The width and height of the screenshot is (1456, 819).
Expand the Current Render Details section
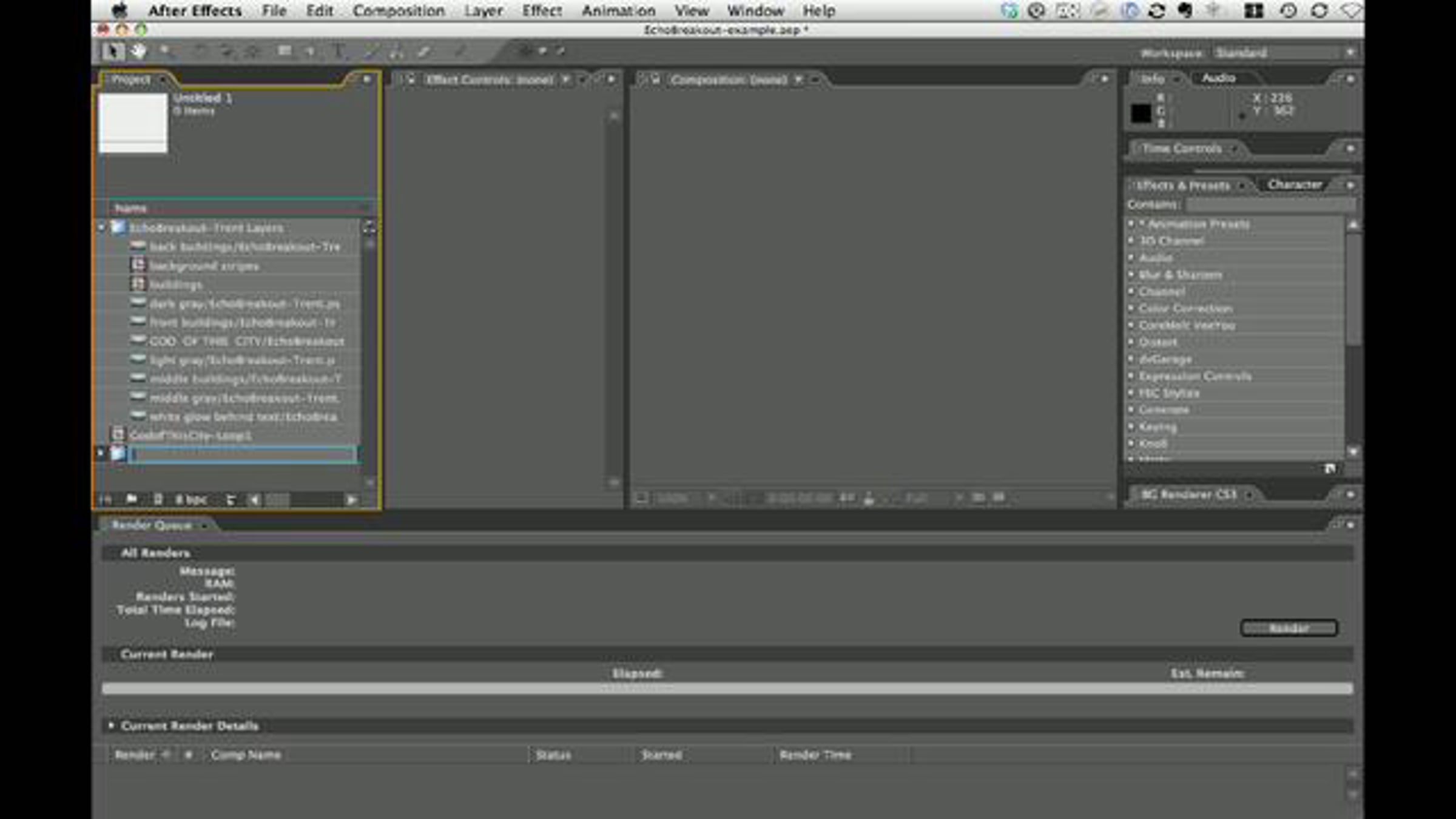pyautogui.click(x=111, y=726)
